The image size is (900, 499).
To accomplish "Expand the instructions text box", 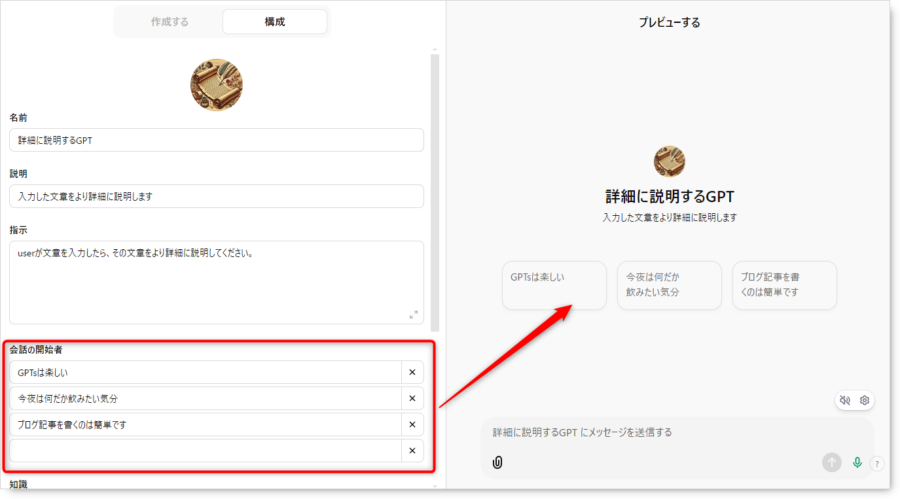I will pos(413,315).
